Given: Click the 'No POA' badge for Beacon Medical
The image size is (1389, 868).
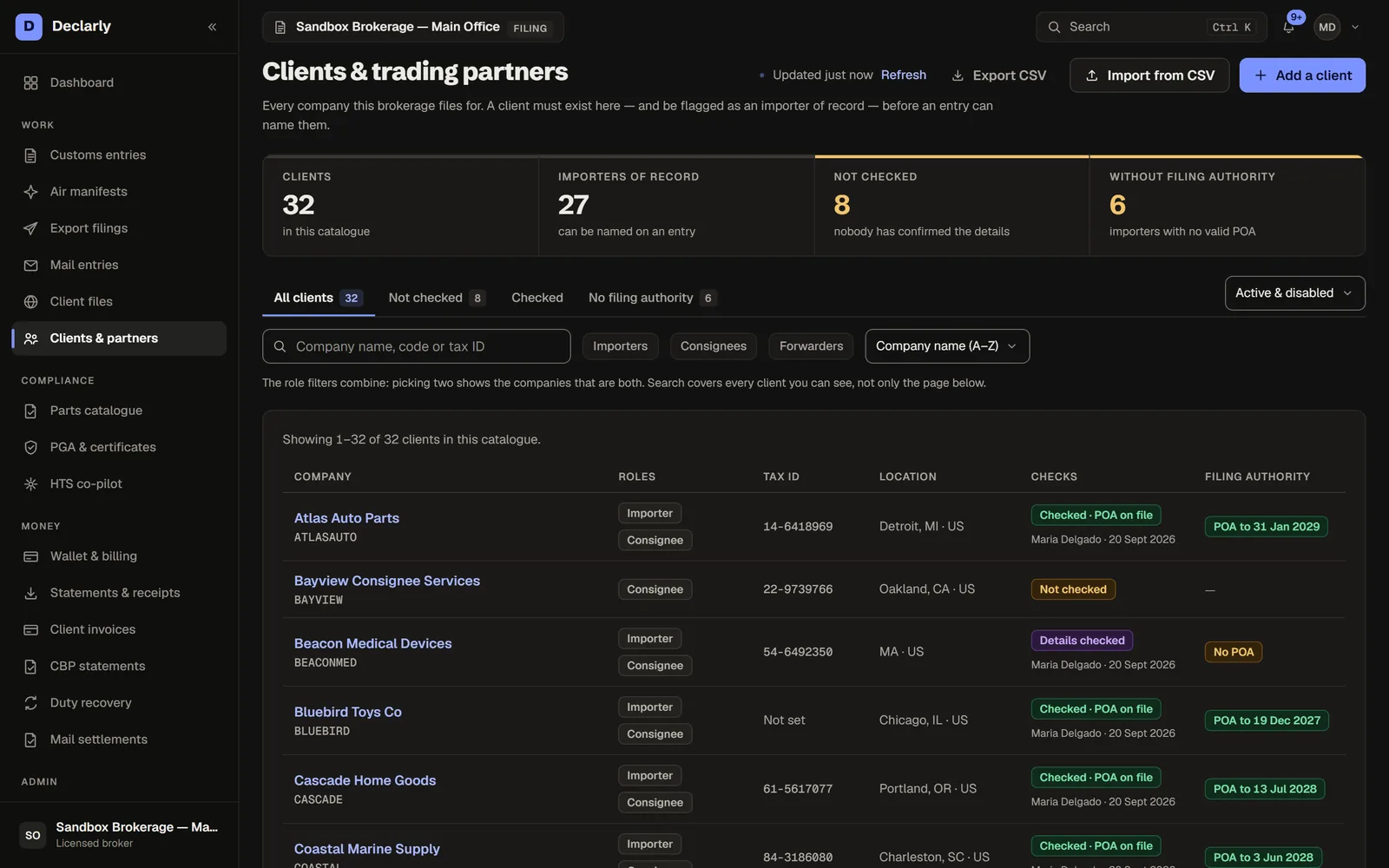Looking at the screenshot, I should pyautogui.click(x=1234, y=652).
